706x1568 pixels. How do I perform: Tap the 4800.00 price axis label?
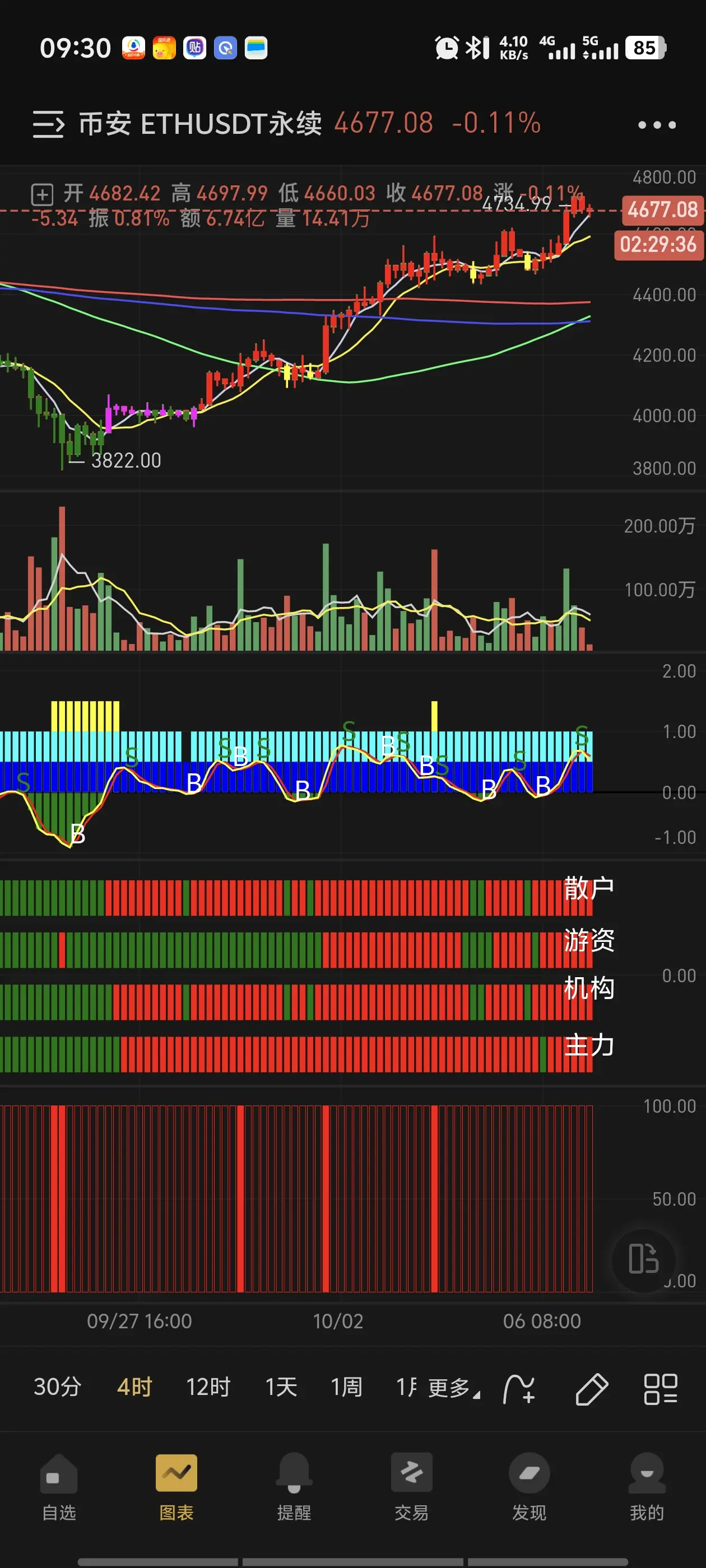664,178
